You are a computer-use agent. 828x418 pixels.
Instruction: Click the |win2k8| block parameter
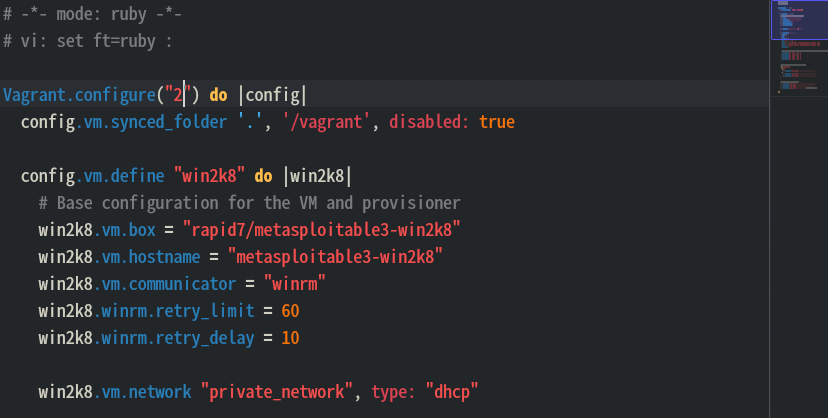(317, 176)
